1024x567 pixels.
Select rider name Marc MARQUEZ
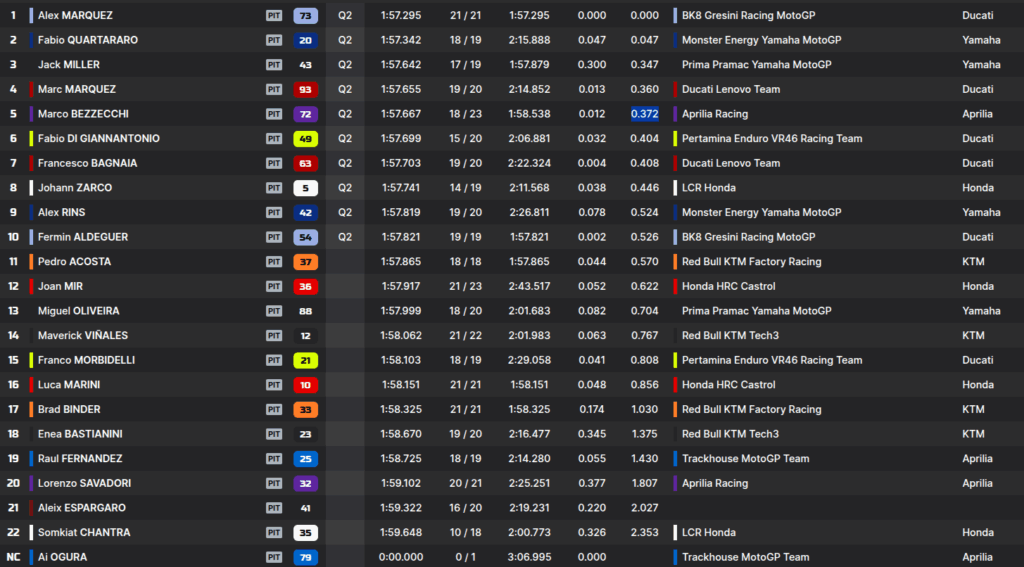click(x=77, y=89)
